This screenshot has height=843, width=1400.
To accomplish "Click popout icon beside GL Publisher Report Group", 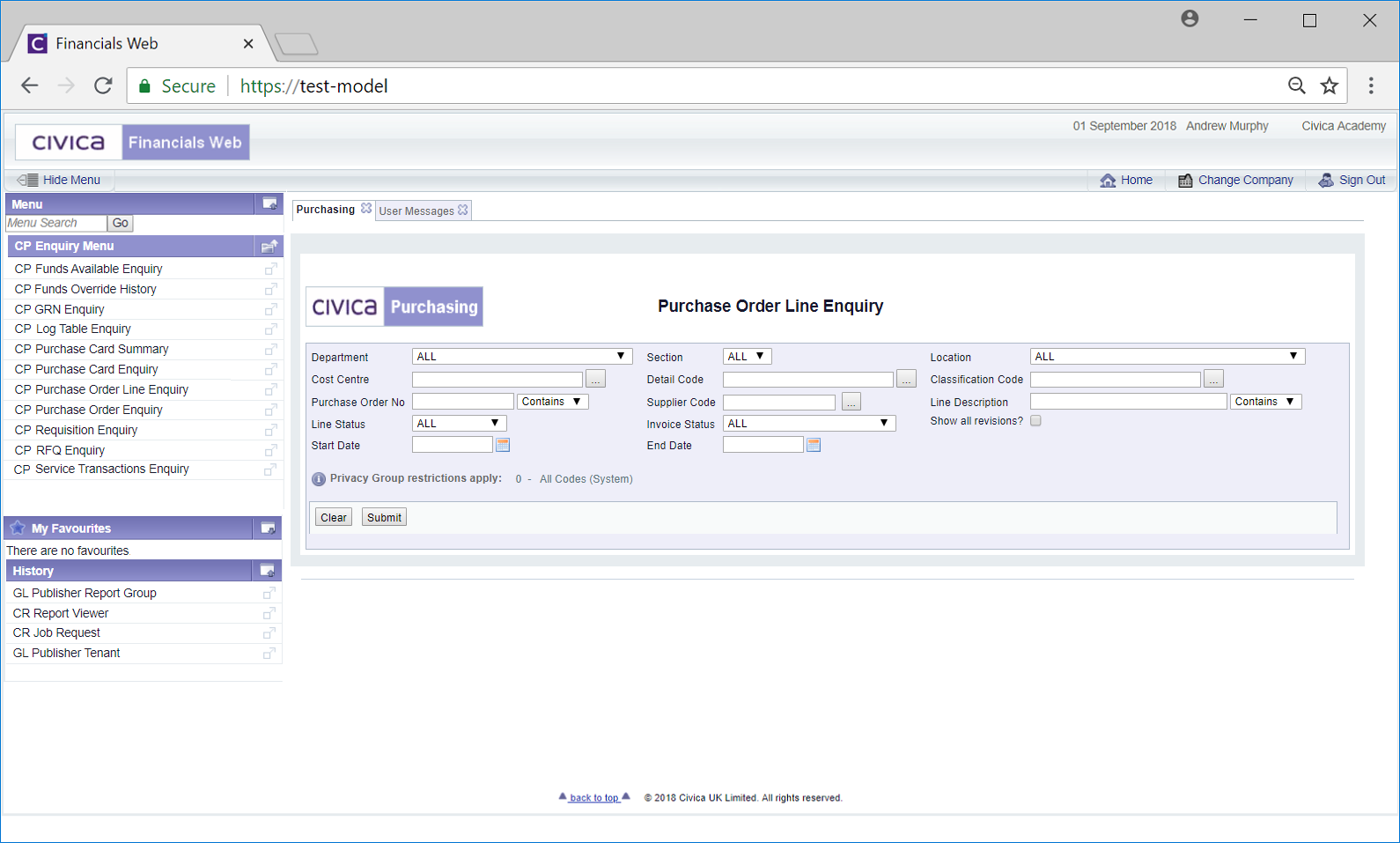I will (269, 593).
